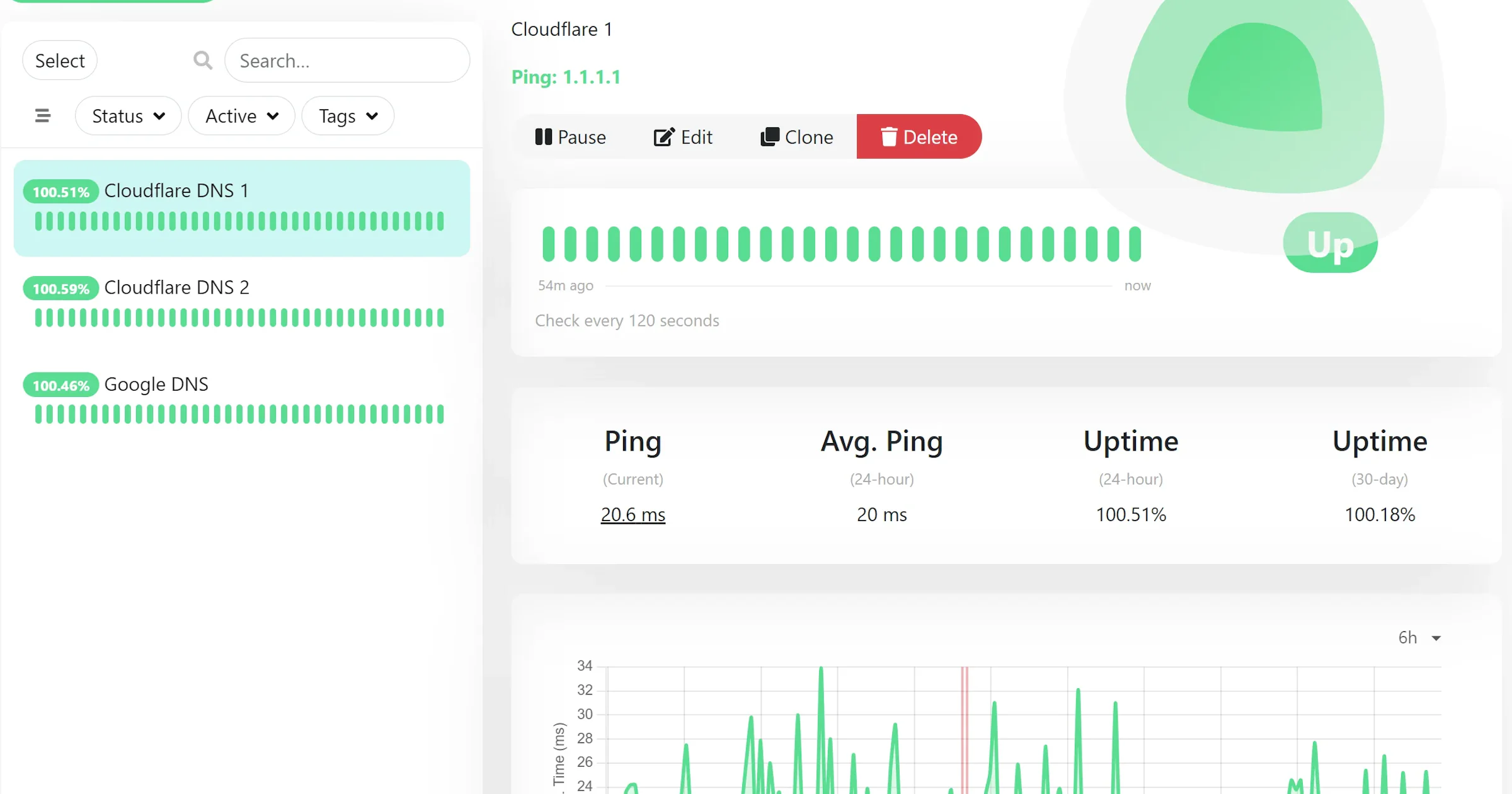Select Cloudflare DNS 2 monitor
The image size is (1512, 794).
[x=242, y=304]
